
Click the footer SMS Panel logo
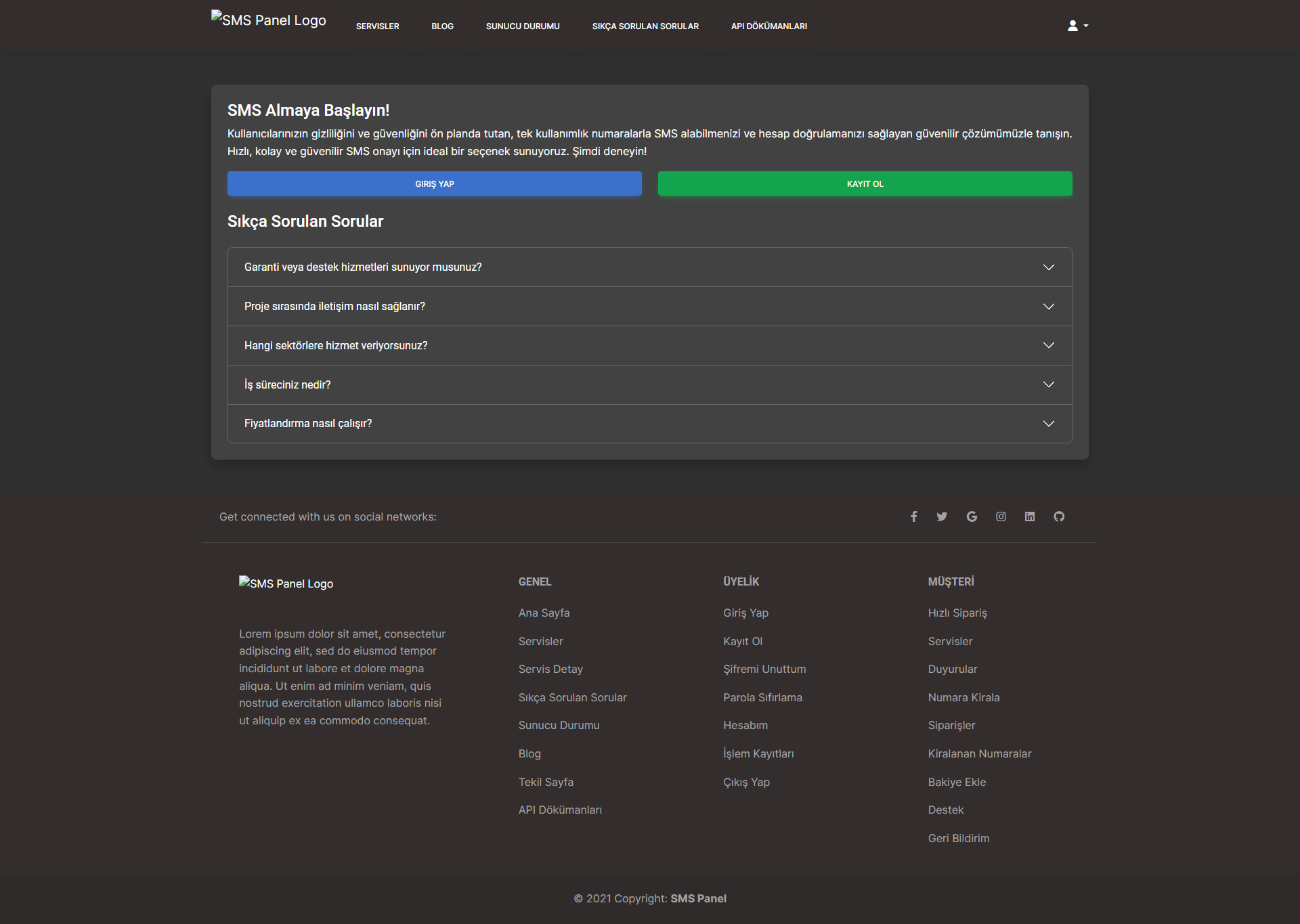pyautogui.click(x=286, y=583)
